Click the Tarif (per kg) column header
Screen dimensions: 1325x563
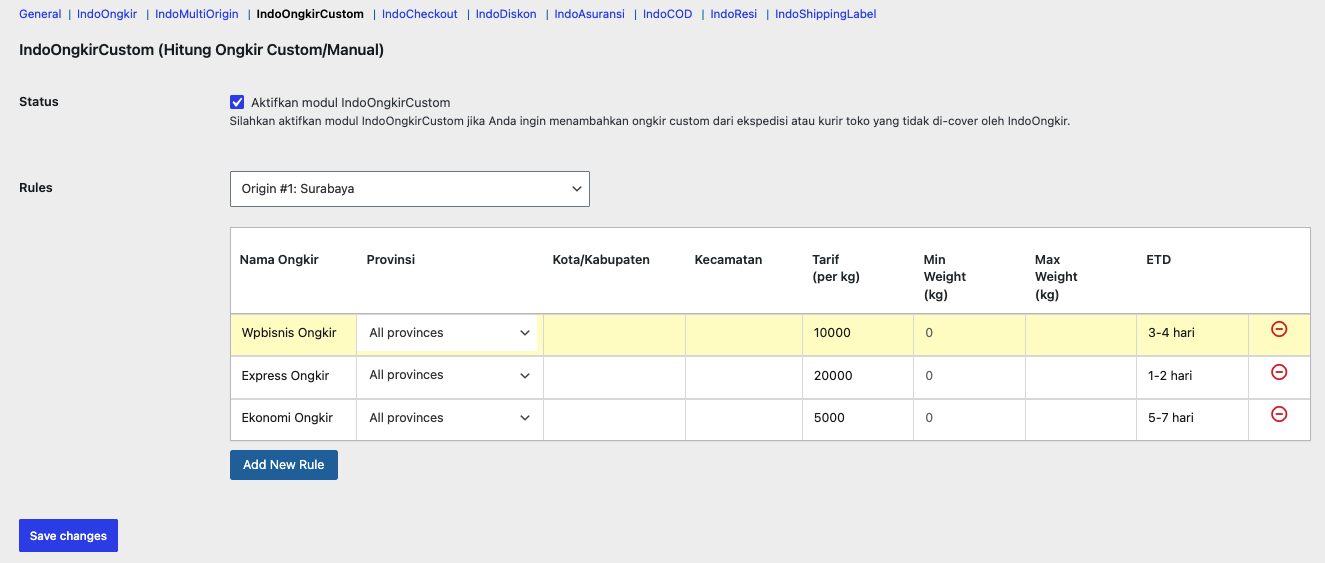pyautogui.click(x=836, y=268)
